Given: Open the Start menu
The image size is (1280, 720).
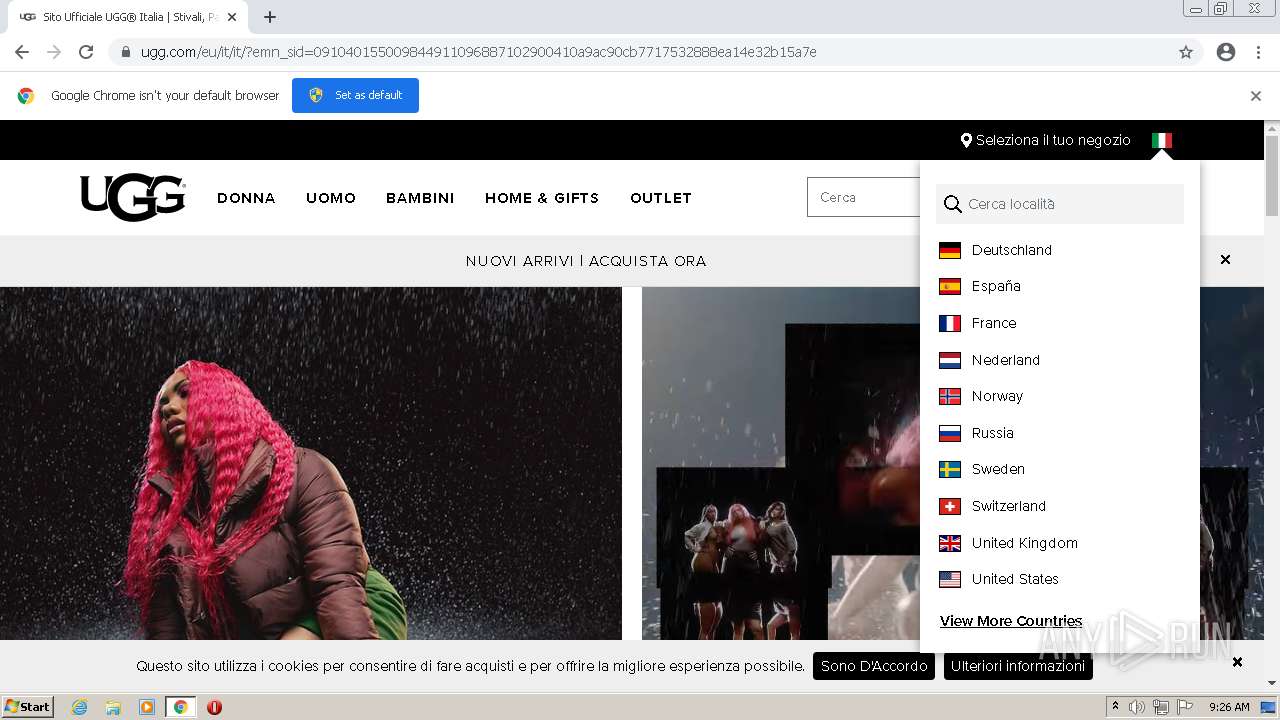Looking at the screenshot, I should coord(28,707).
